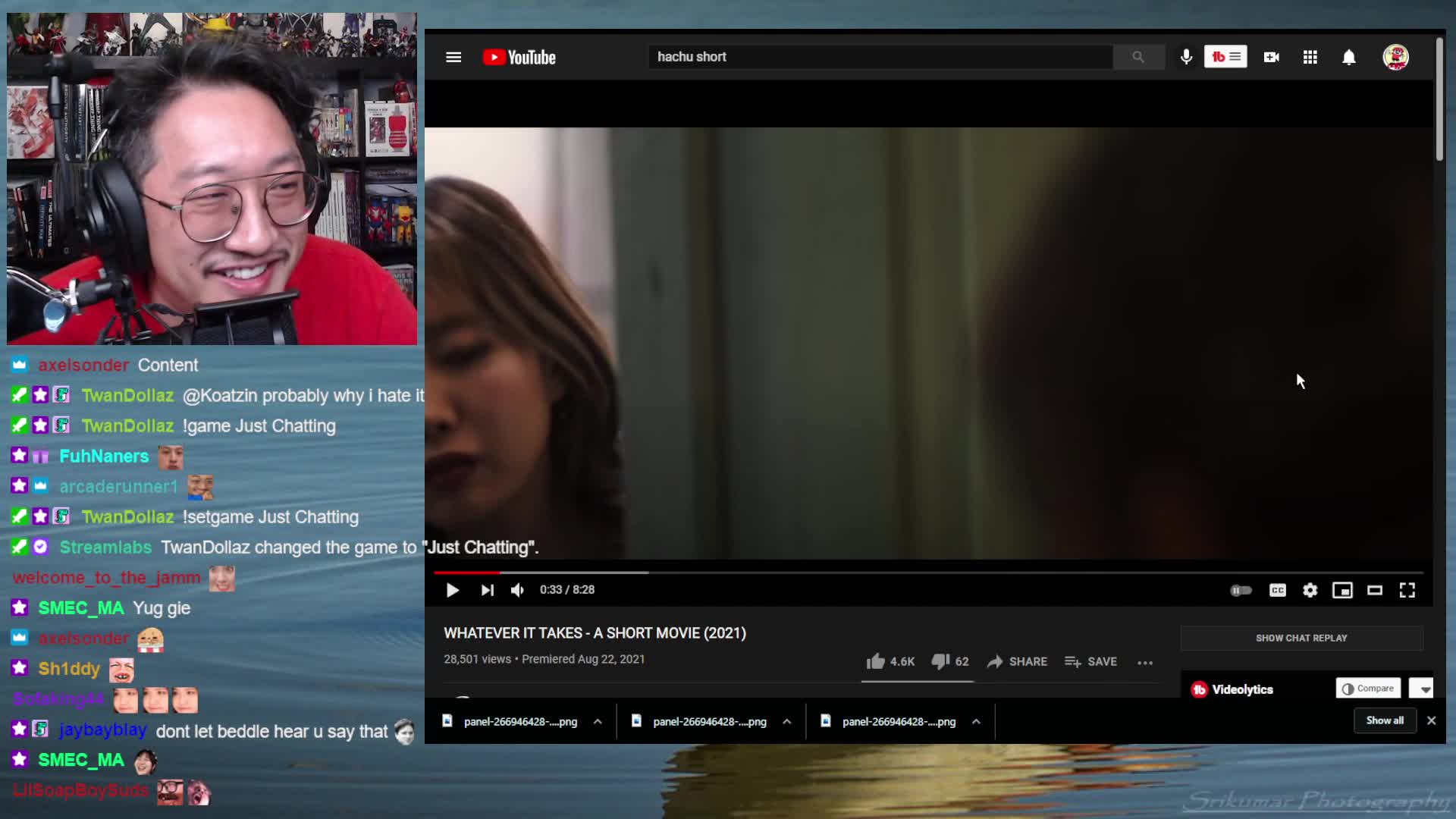Expand the first download's chevron menu
1456x819 pixels.
(598, 721)
